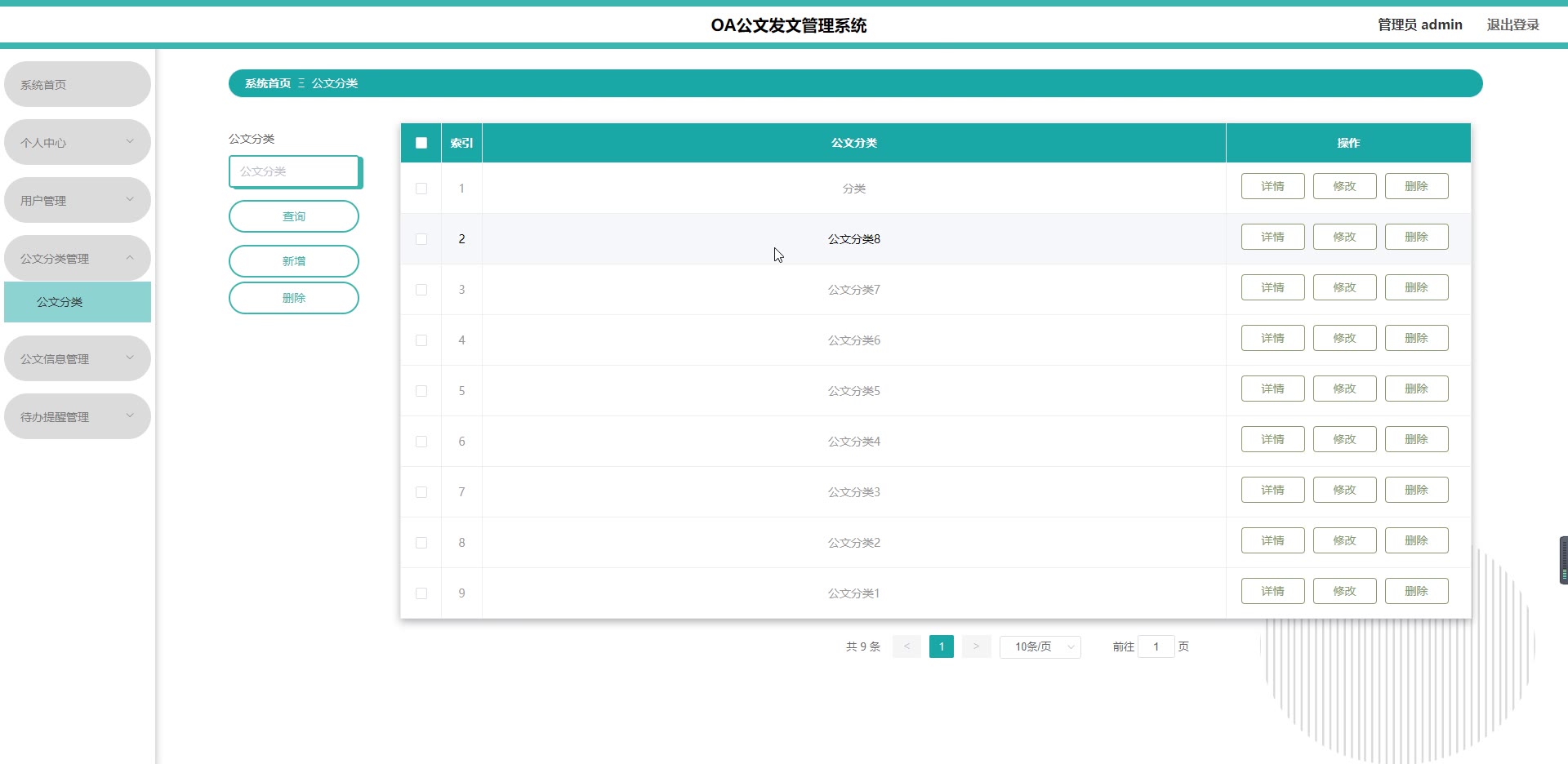
Task: Select the checkbox for 公文分类2 row
Action: coord(421,543)
